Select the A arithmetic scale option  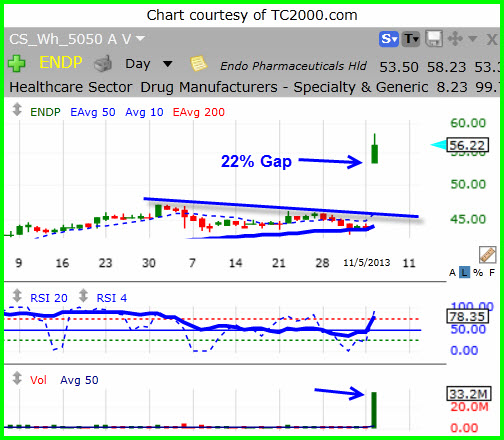[452, 273]
